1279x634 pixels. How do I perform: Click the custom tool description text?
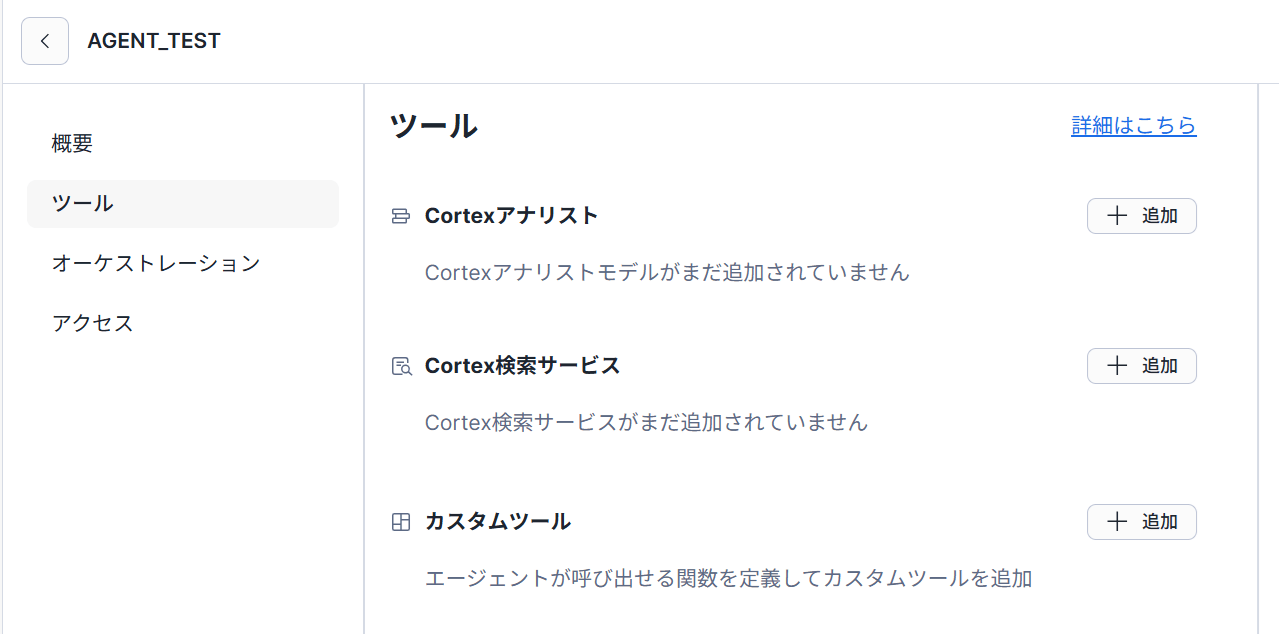click(728, 578)
